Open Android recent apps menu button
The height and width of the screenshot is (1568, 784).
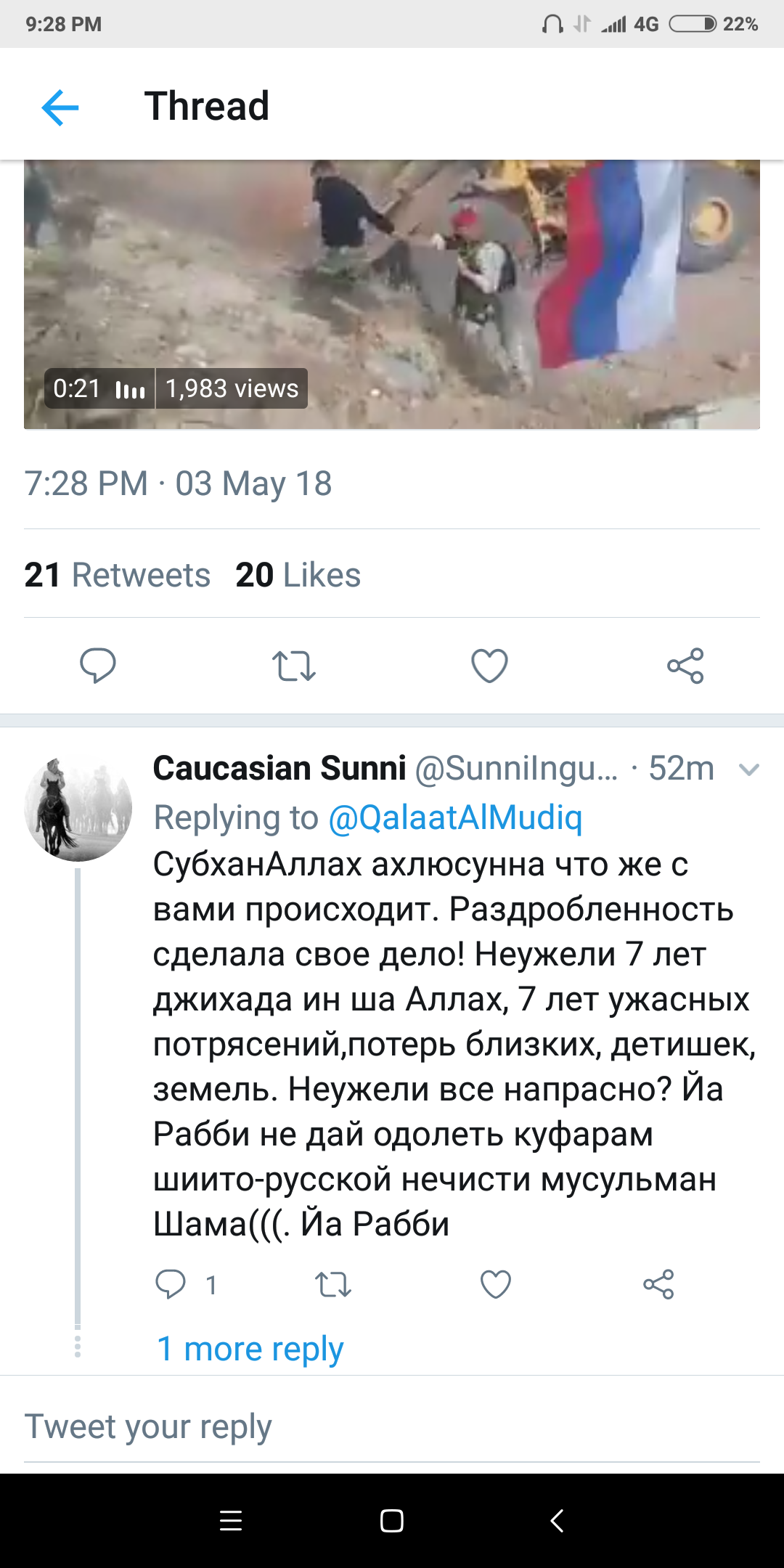[231, 1521]
